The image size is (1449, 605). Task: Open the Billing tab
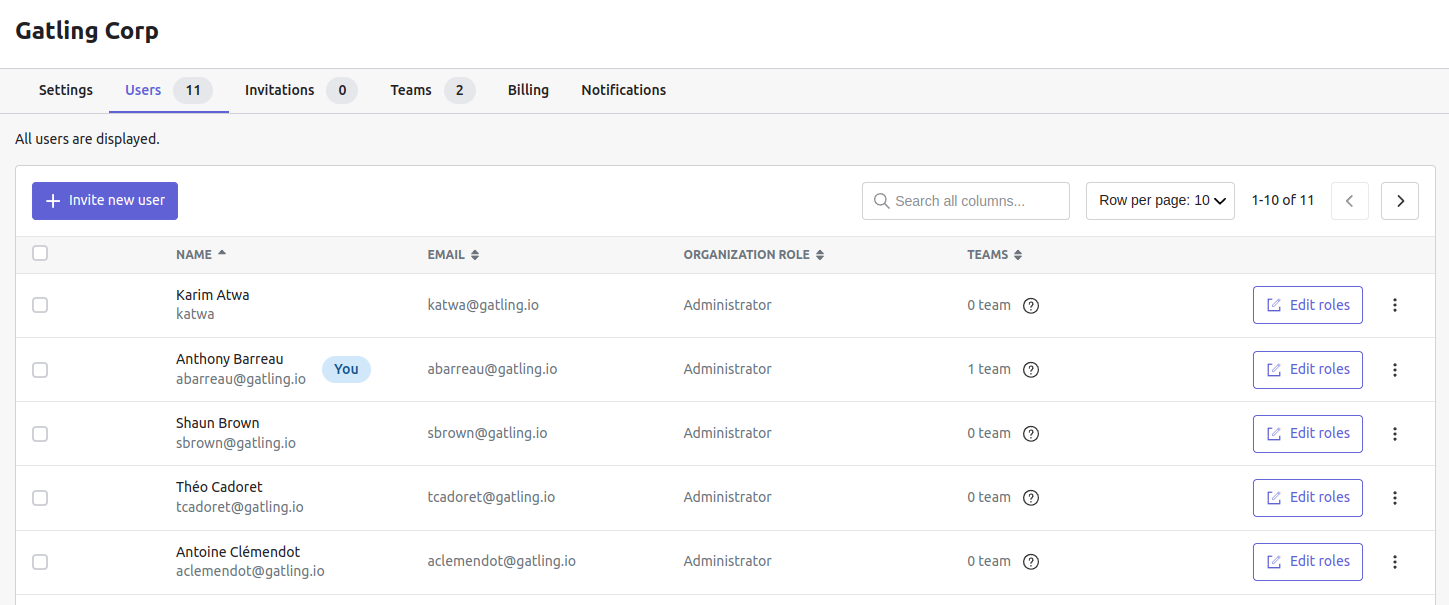point(528,90)
